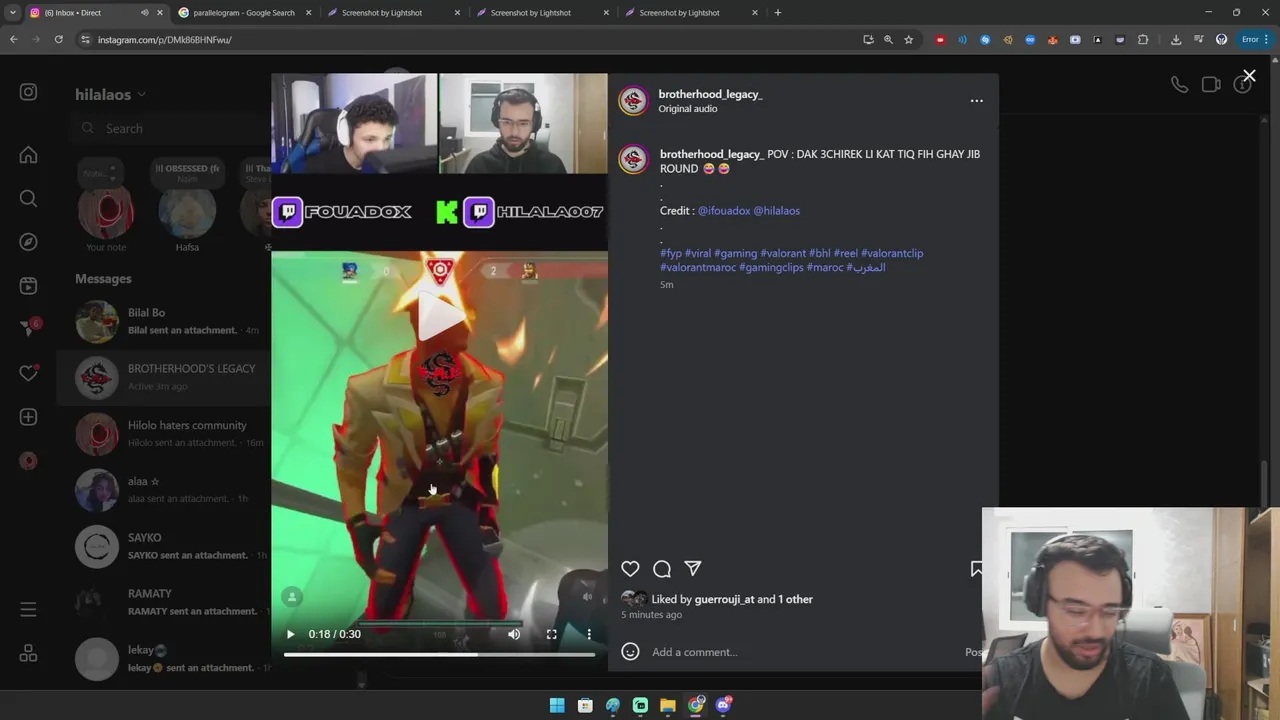
Task: Open the browser tab search dropdown
Action: (x=13, y=13)
